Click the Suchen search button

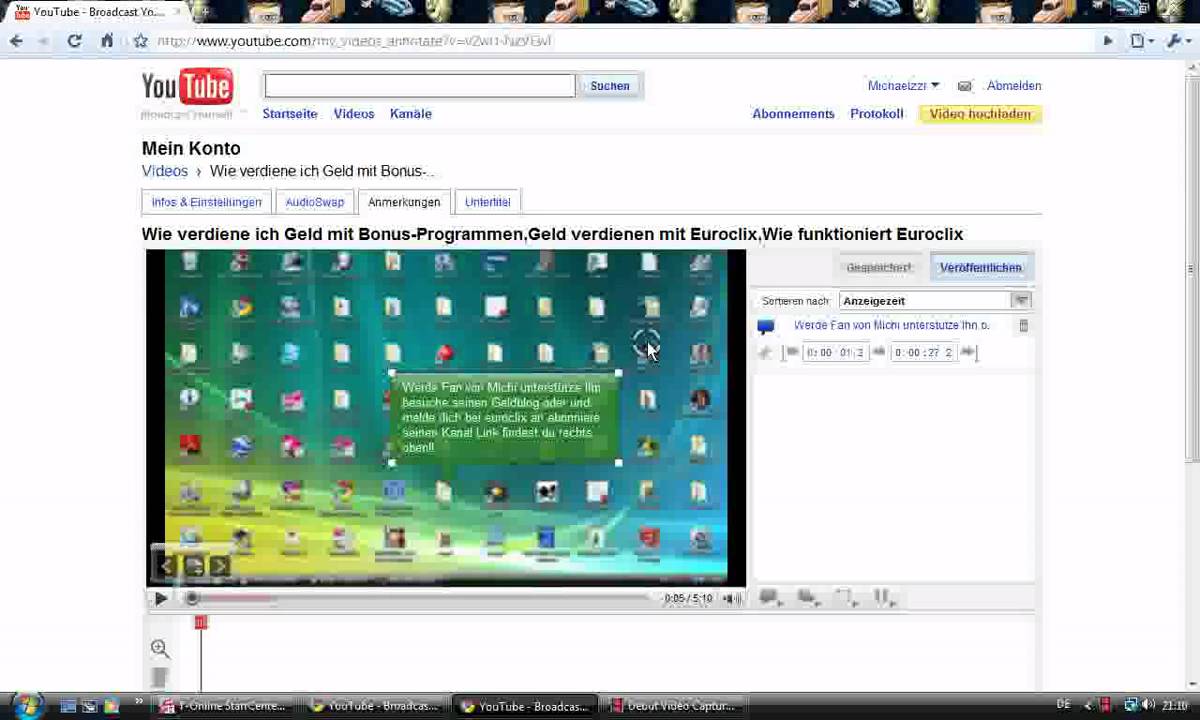610,86
